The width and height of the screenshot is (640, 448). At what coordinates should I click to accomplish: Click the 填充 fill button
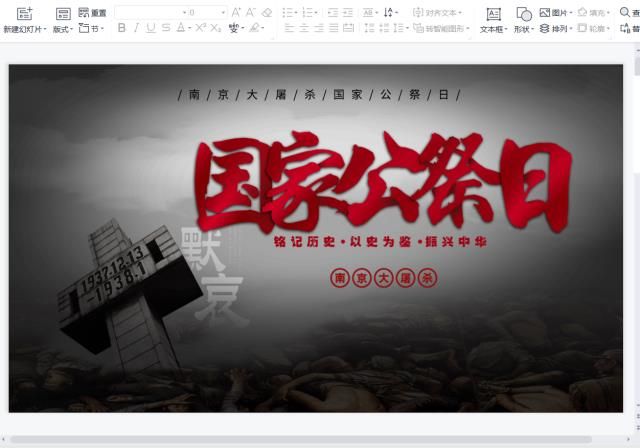point(594,13)
